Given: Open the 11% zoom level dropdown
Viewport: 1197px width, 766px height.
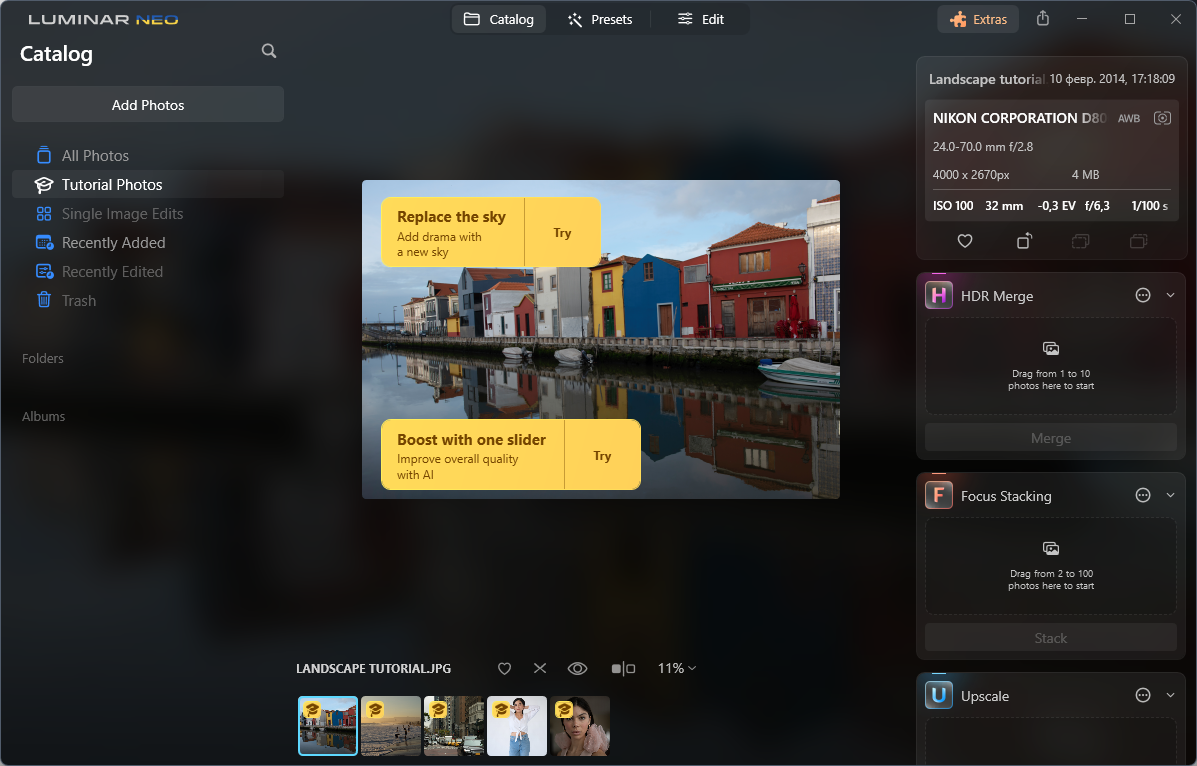Looking at the screenshot, I should pos(677,668).
